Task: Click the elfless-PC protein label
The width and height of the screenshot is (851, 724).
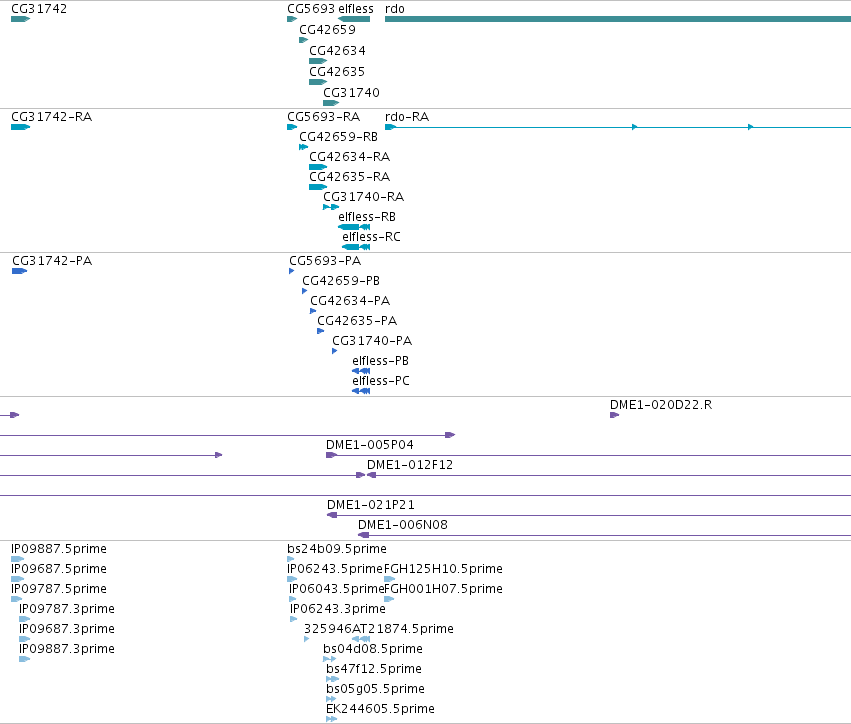Action: point(381,382)
